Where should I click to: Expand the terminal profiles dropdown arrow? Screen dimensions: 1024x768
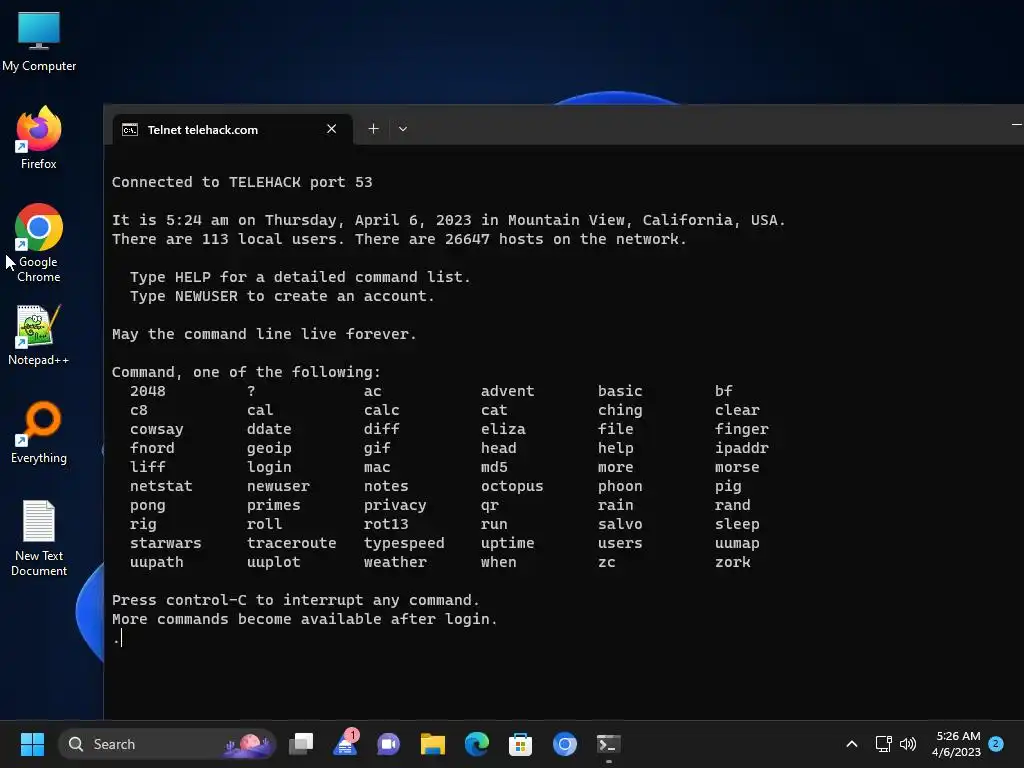[403, 129]
